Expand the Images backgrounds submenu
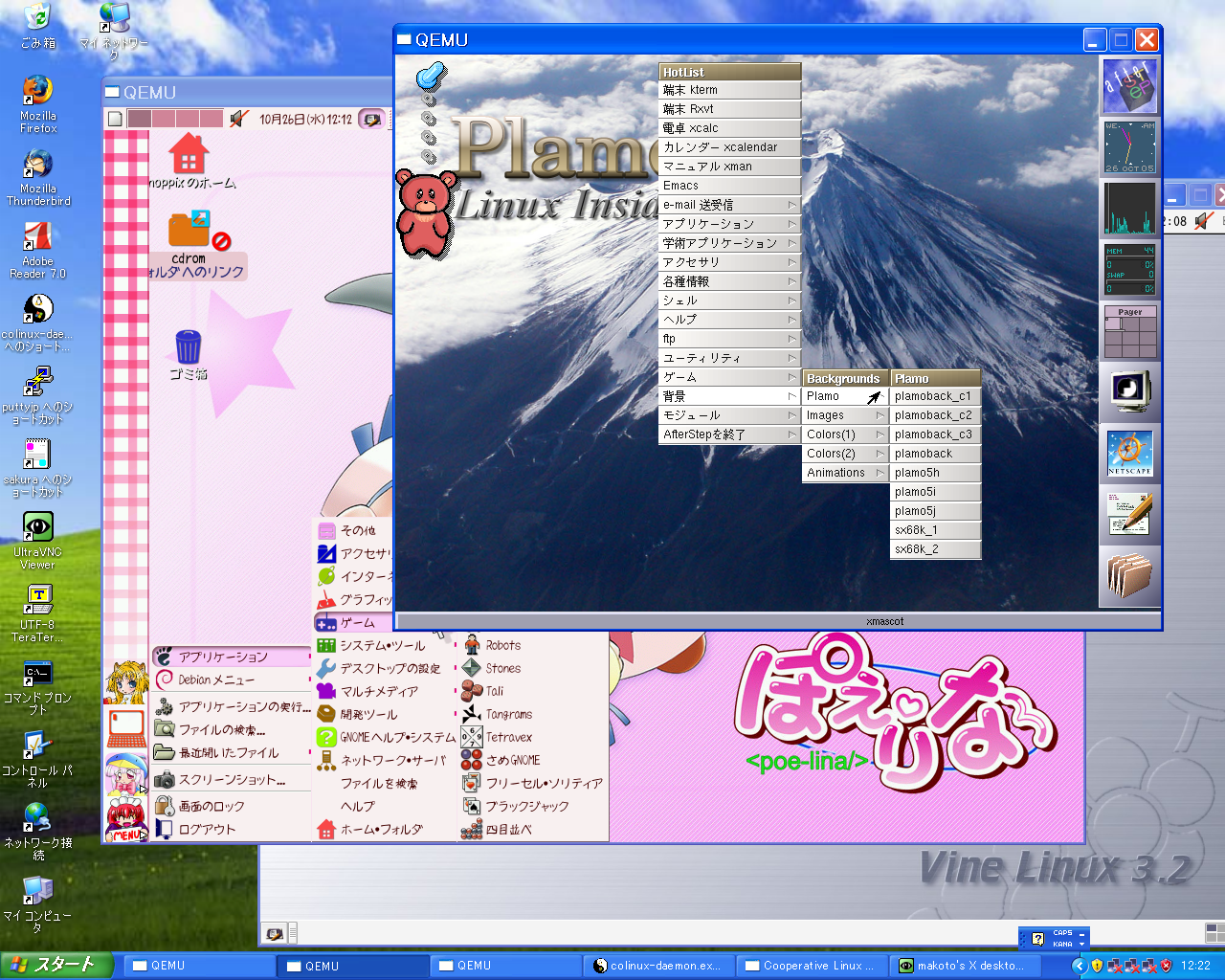This screenshot has width=1225, height=980. point(846,415)
